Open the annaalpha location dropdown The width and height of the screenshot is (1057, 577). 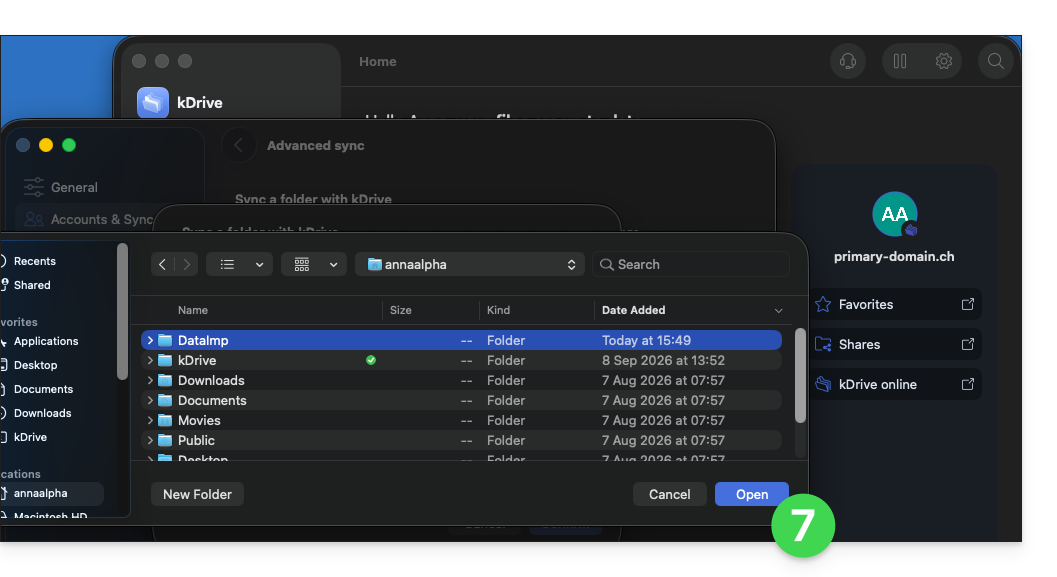(469, 264)
